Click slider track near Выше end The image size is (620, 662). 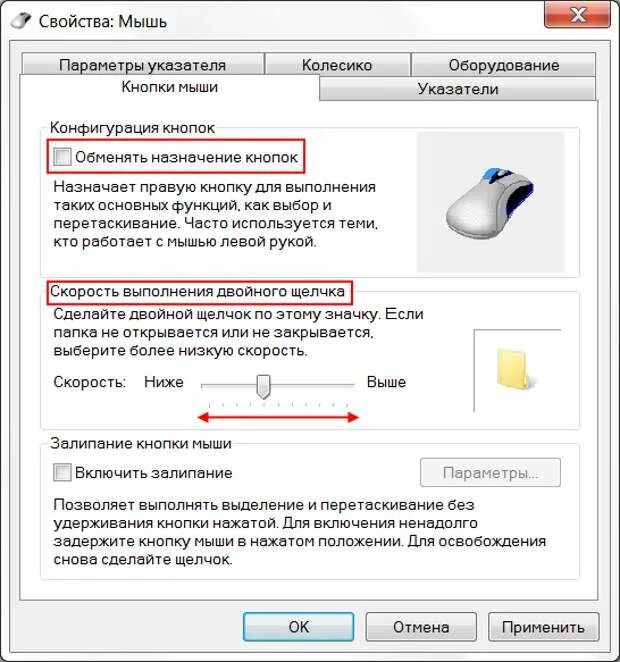pyautogui.click(x=342, y=385)
